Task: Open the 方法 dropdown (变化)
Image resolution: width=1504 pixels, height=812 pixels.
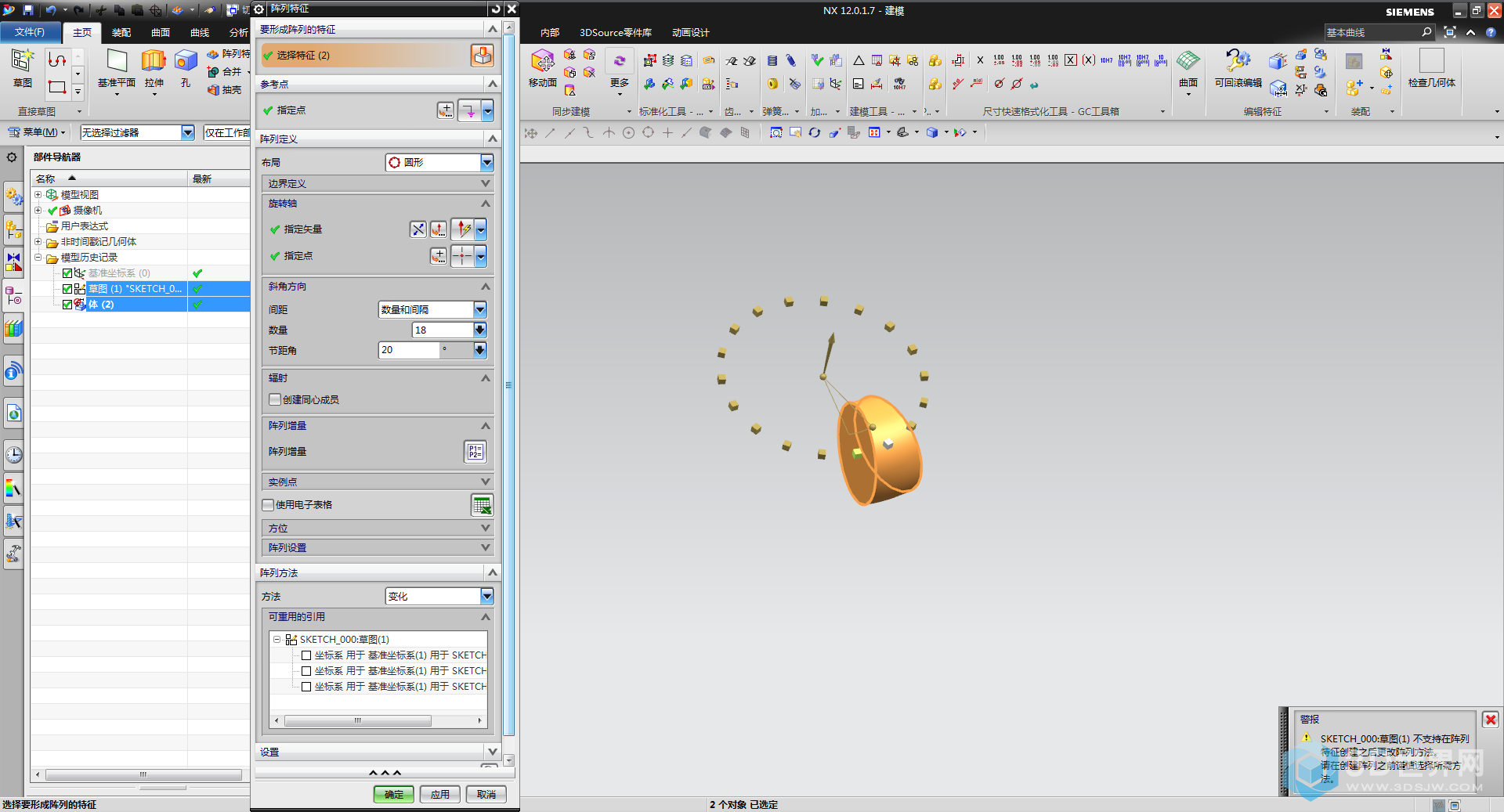Action: click(486, 596)
